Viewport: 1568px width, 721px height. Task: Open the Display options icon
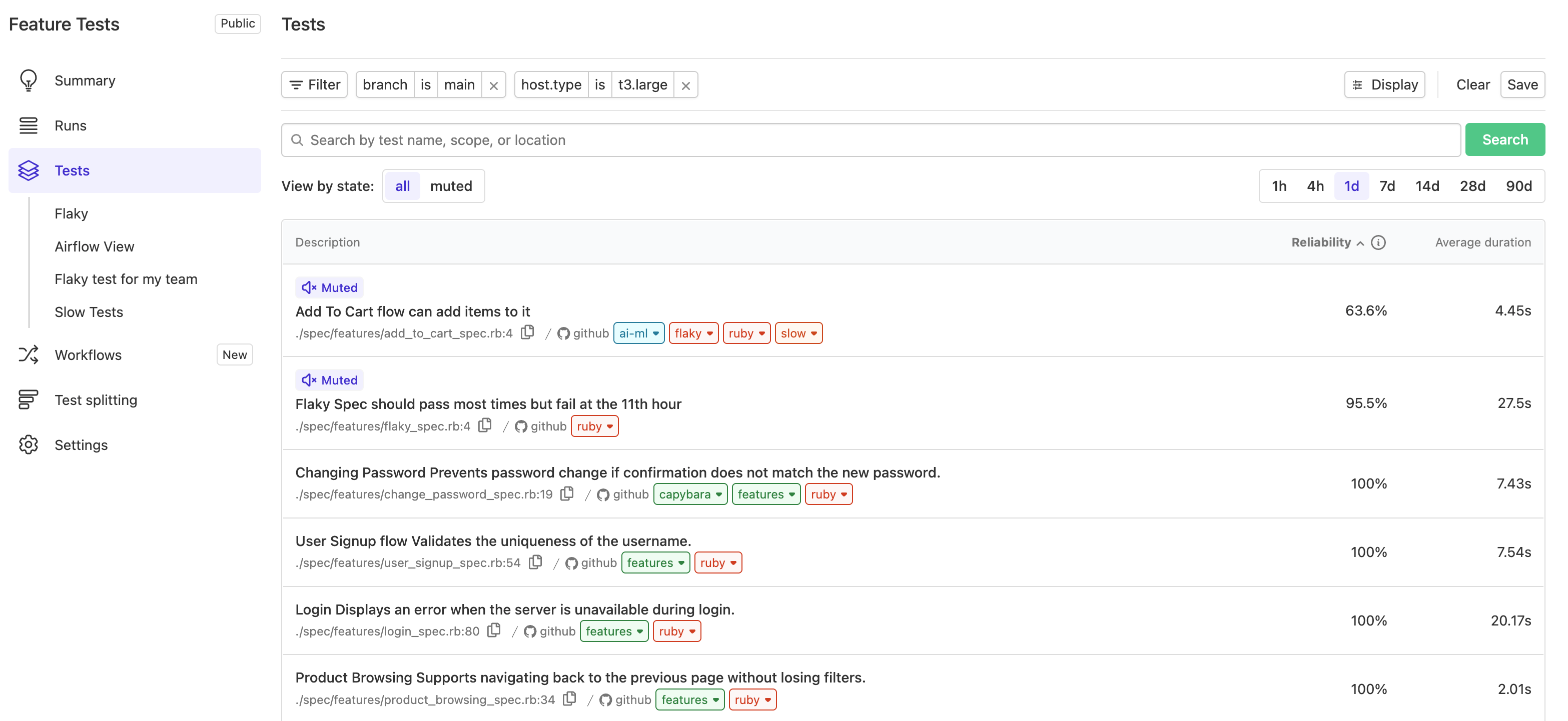coord(1357,84)
